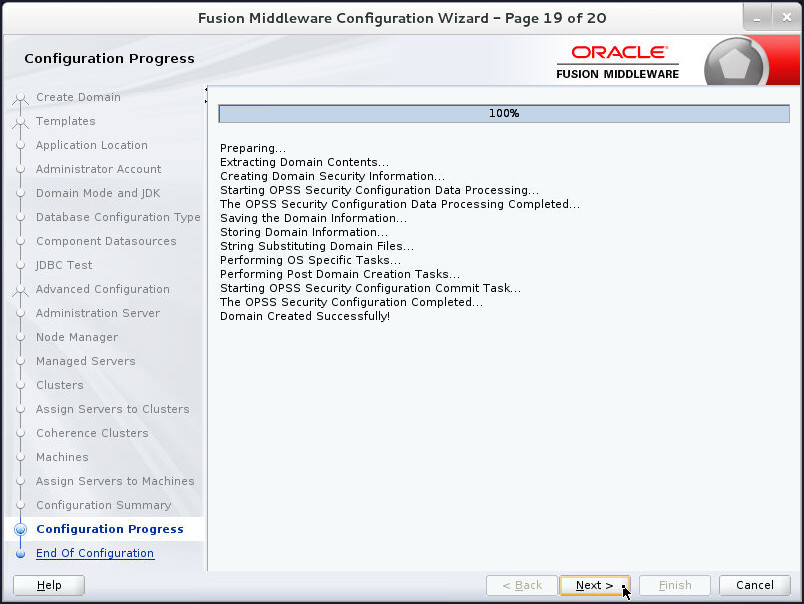
Task: Click the Create Domain step icon
Action: (22, 97)
